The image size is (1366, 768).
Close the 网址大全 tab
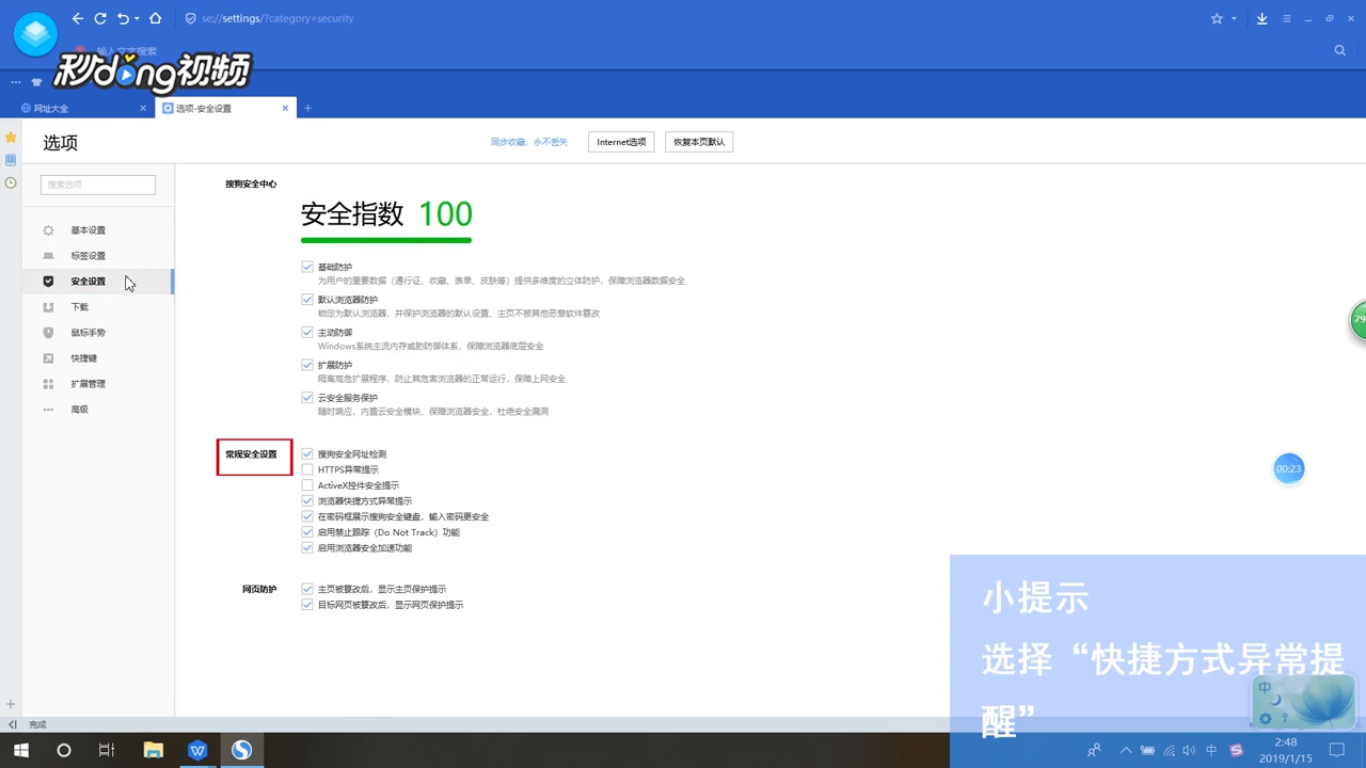pyautogui.click(x=142, y=108)
